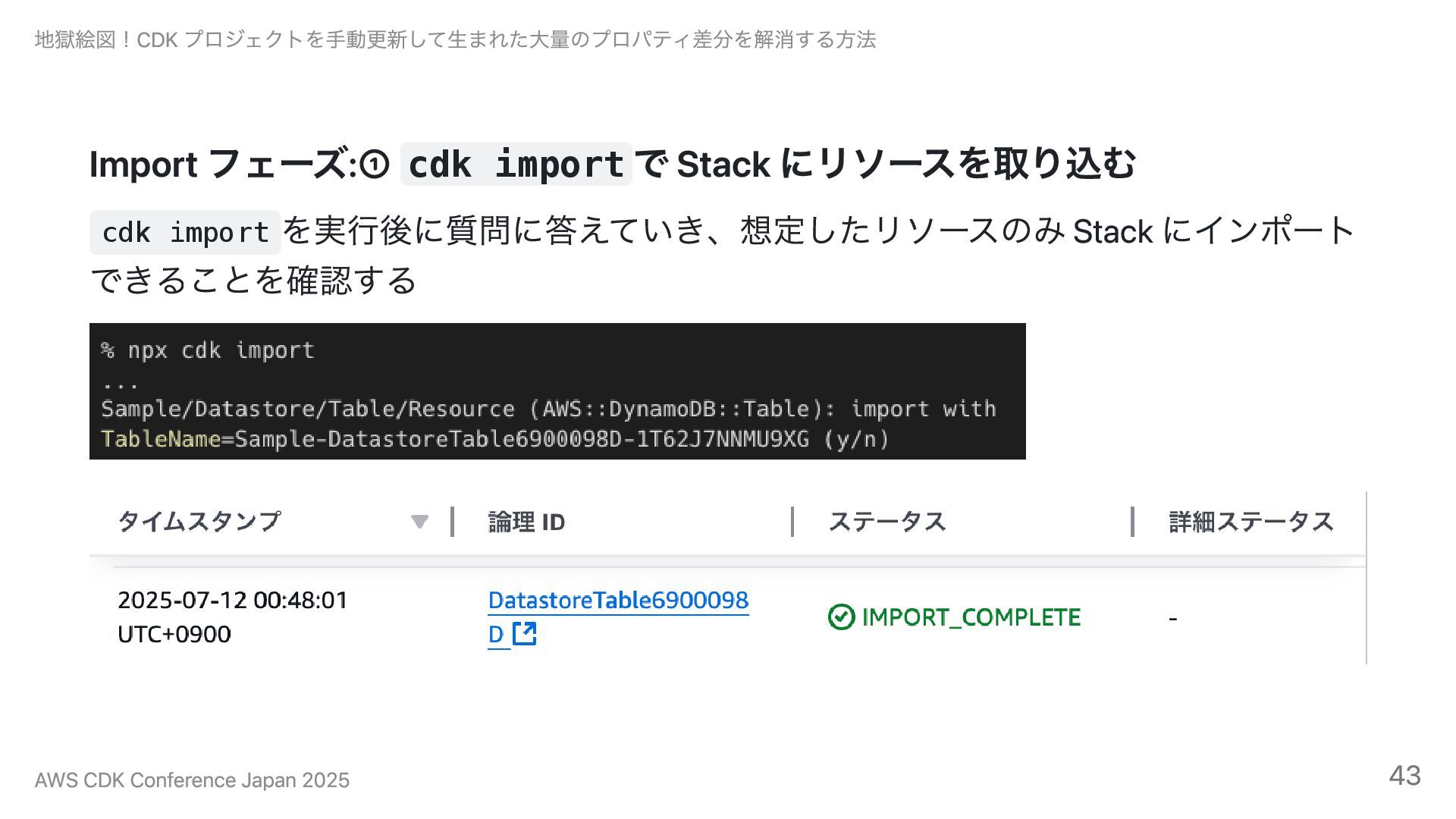Open the DatastoreTable6900098D link
This screenshot has width=1456, height=819.
tap(618, 617)
